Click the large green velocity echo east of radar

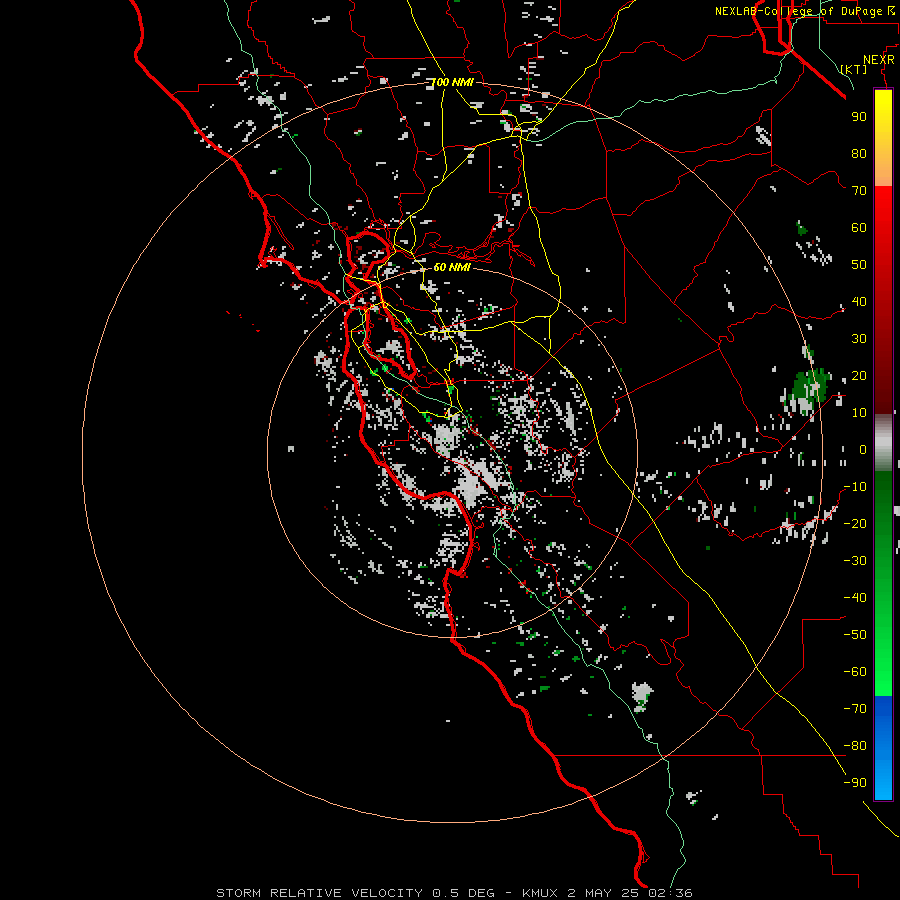point(808,387)
